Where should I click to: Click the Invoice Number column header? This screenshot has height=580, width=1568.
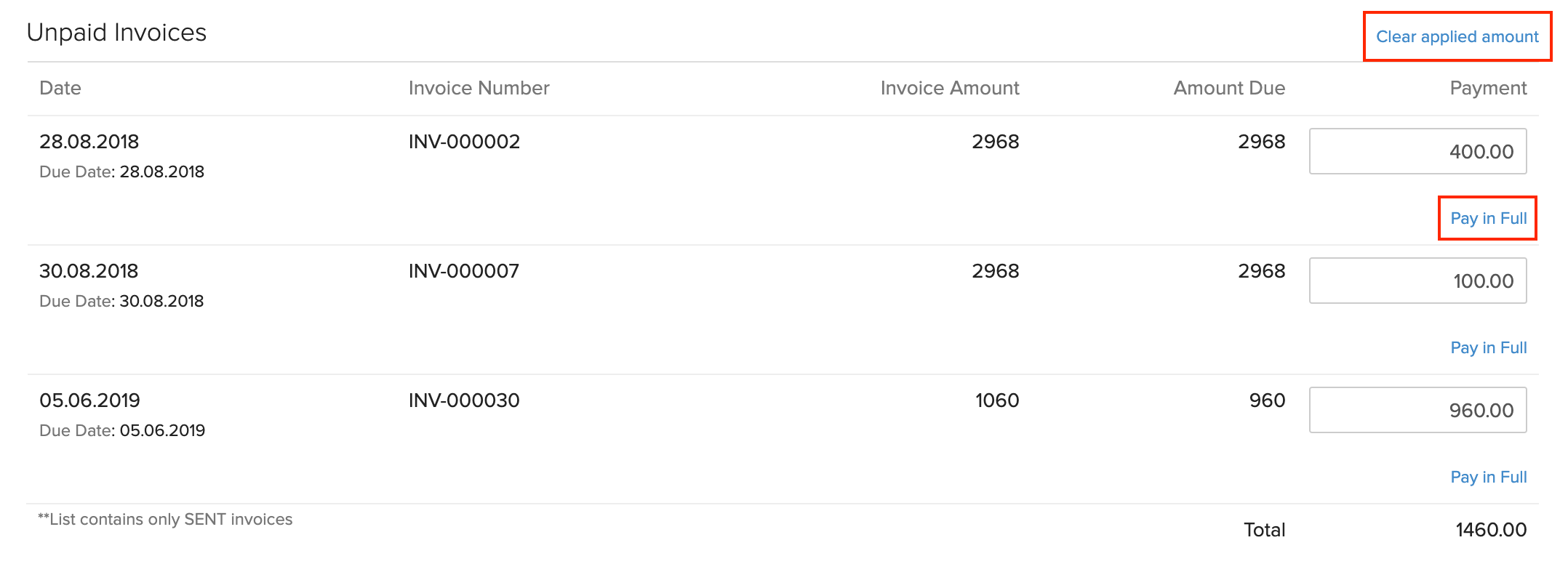tap(479, 88)
